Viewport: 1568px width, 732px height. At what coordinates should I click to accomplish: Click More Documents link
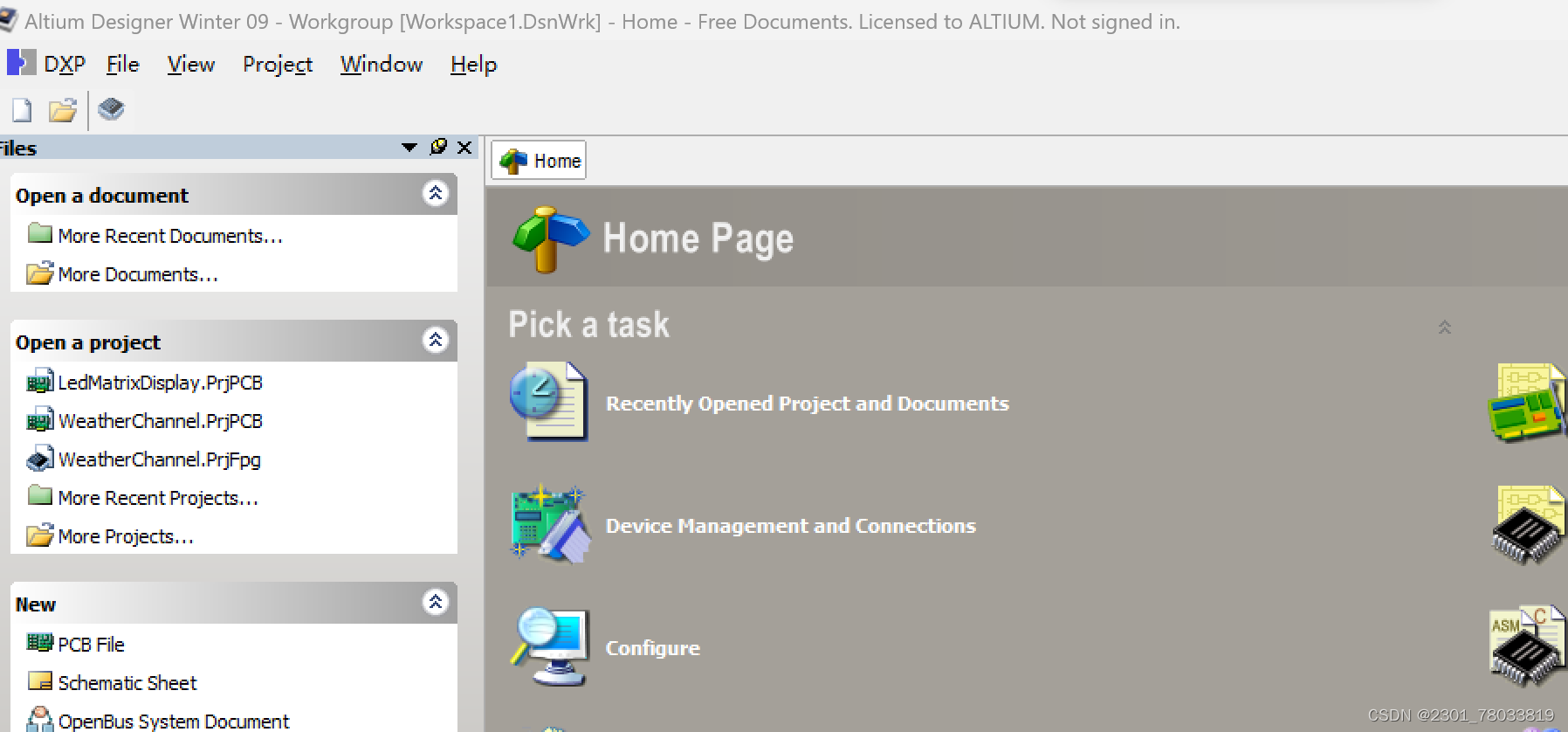138,274
